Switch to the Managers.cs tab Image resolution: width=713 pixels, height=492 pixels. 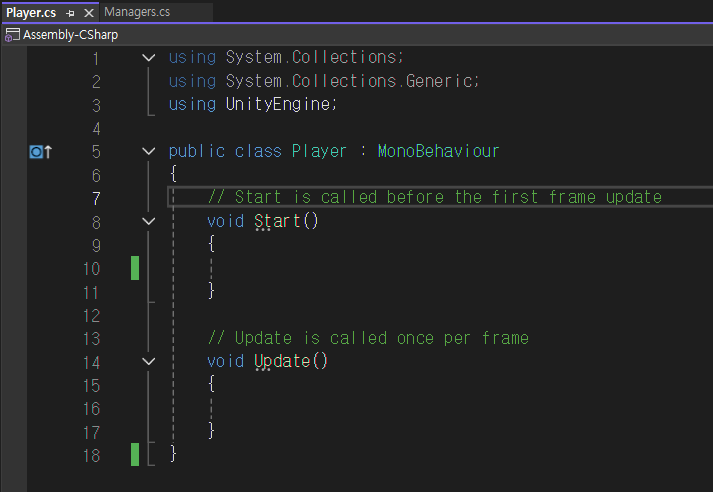coord(137,12)
